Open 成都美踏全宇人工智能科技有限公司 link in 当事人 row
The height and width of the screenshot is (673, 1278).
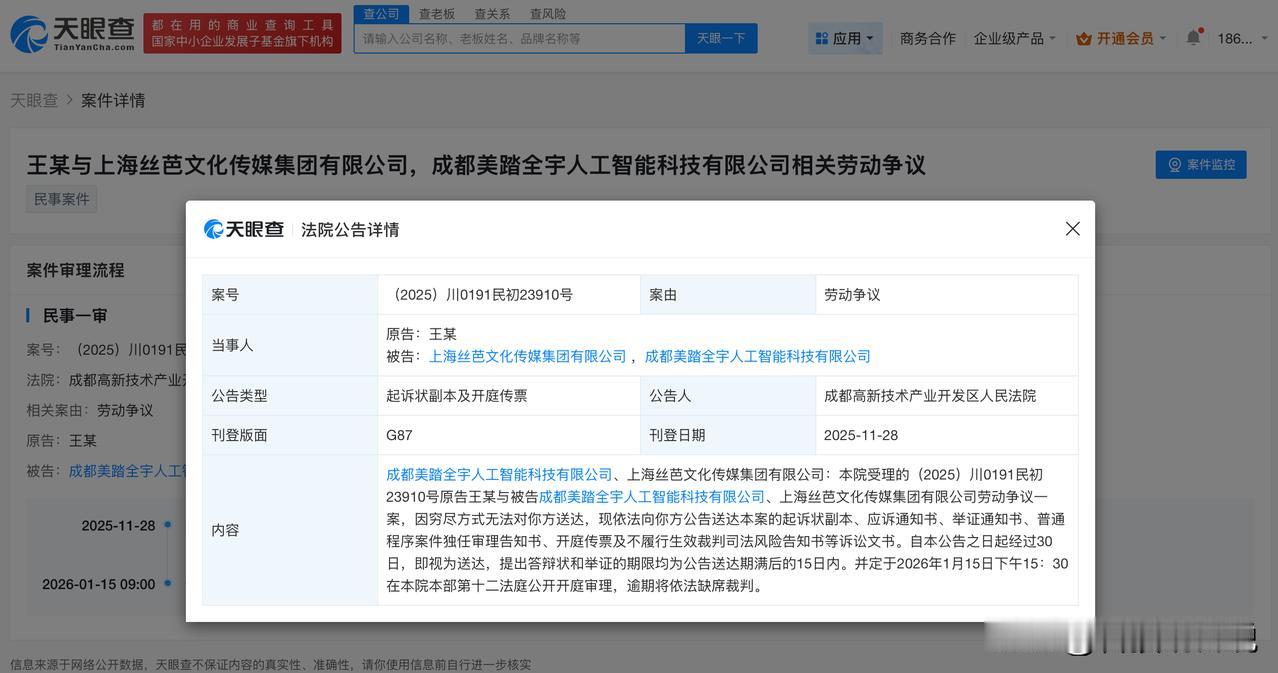pos(758,356)
